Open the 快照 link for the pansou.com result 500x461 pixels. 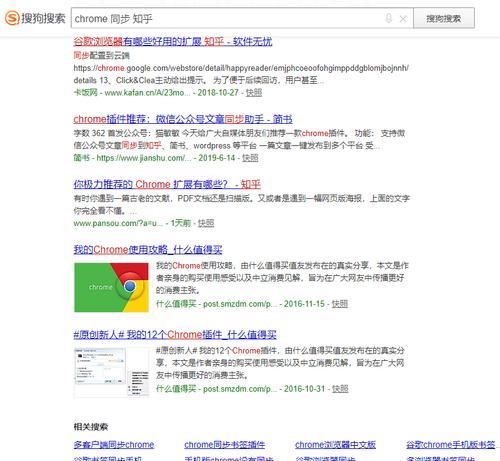click(206, 223)
